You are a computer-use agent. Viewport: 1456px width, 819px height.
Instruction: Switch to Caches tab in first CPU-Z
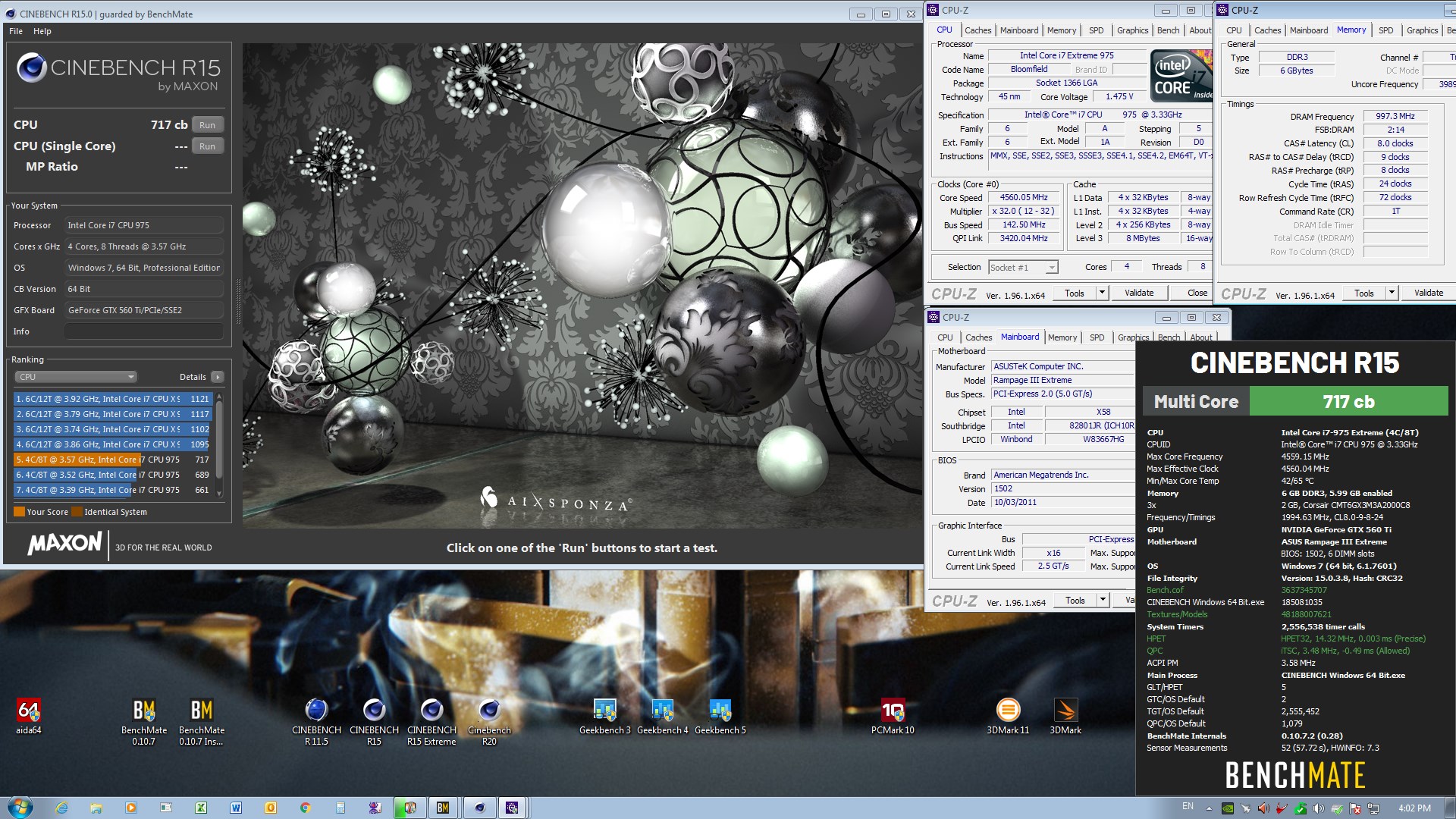[977, 30]
